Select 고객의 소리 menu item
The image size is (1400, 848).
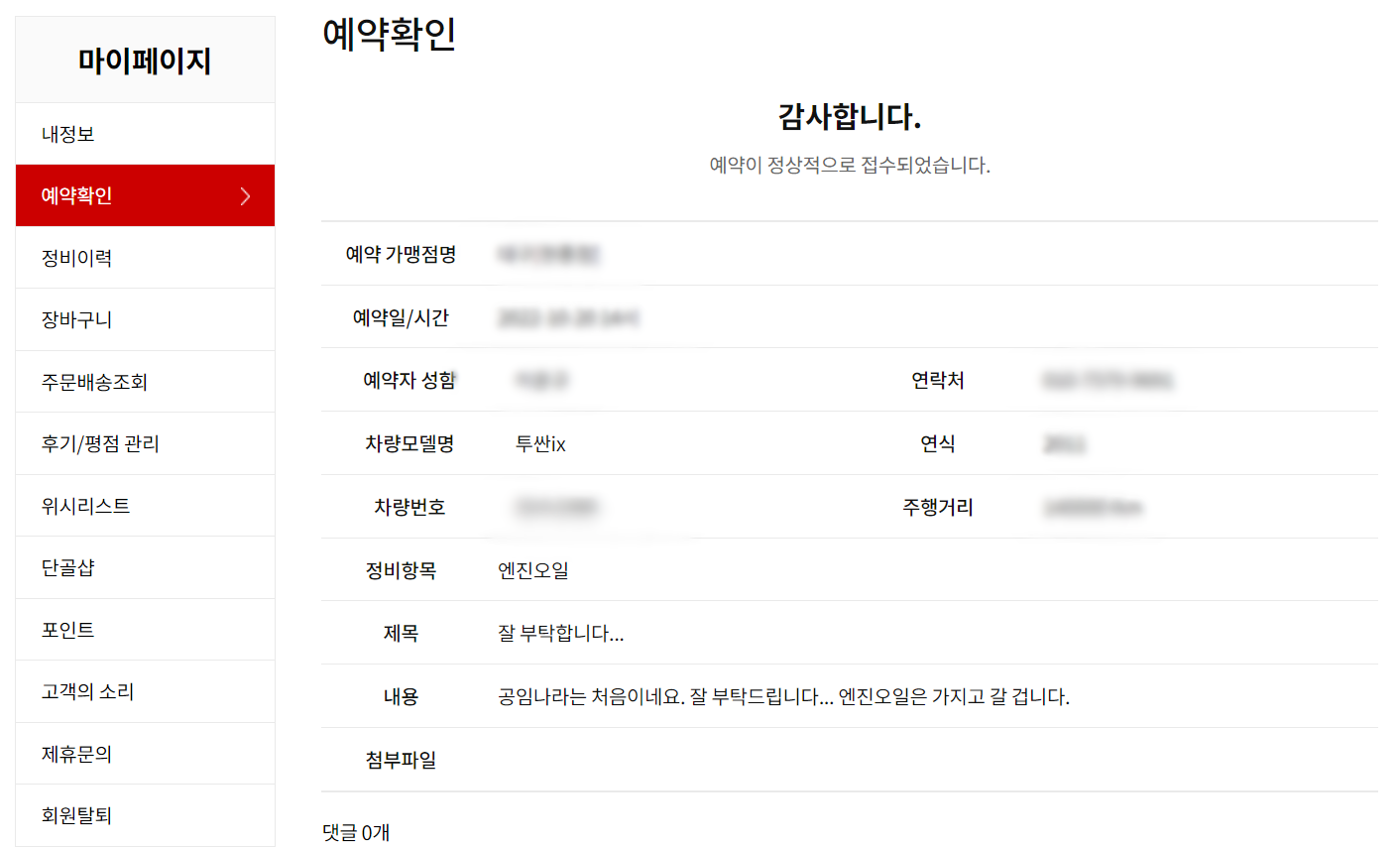click(x=145, y=691)
